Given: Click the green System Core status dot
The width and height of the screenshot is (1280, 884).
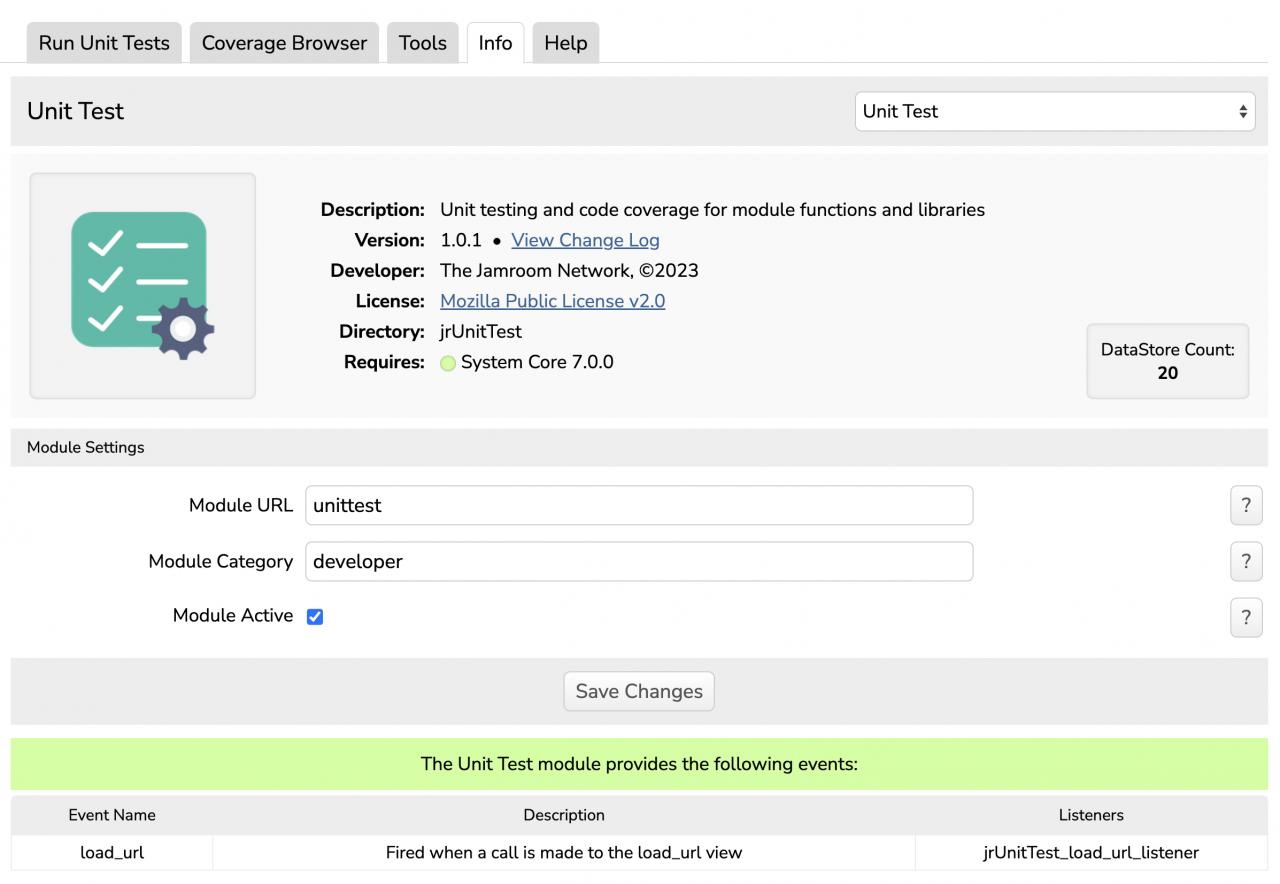Looking at the screenshot, I should click(x=448, y=363).
